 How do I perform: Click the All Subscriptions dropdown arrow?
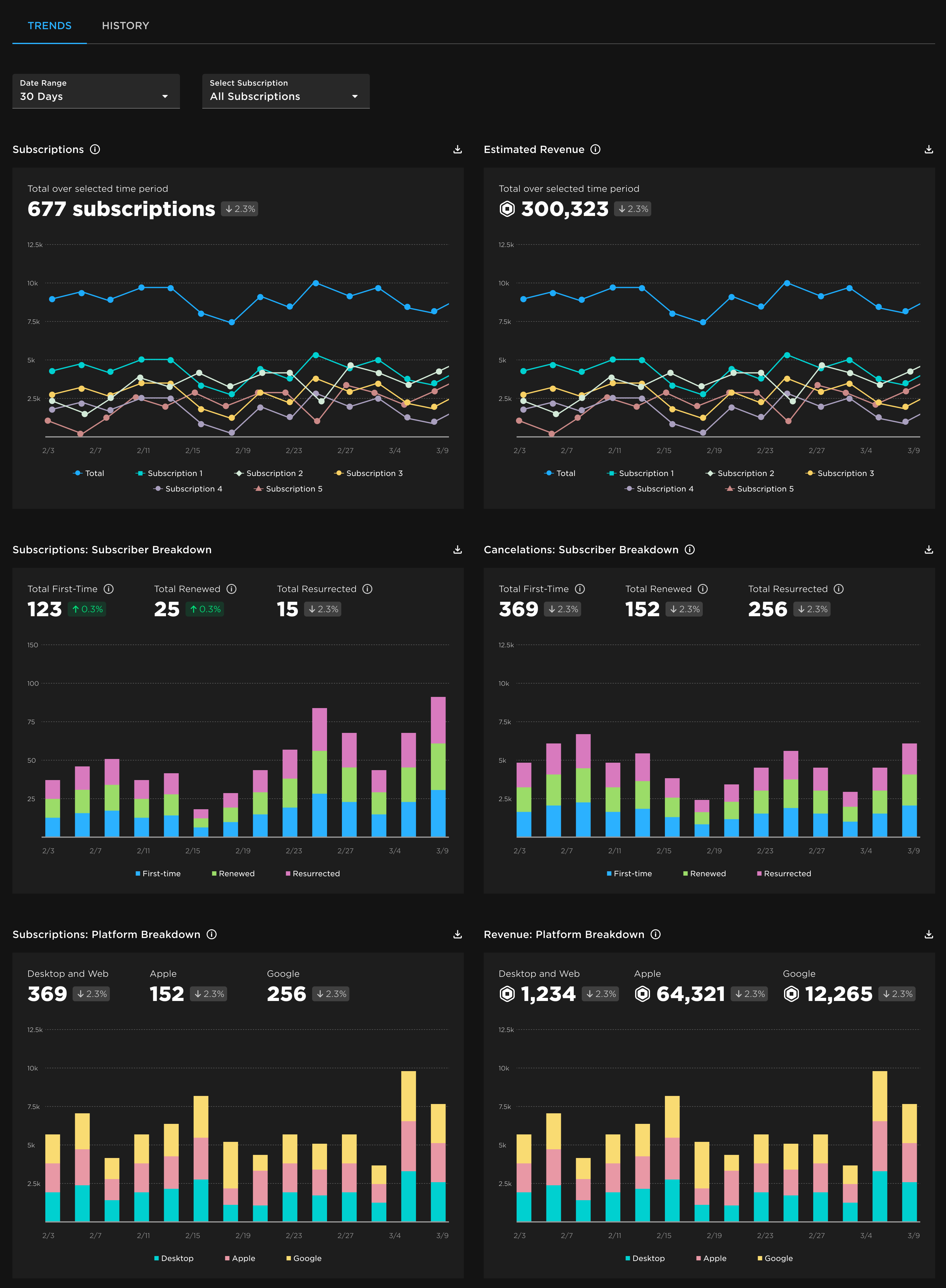pos(355,97)
